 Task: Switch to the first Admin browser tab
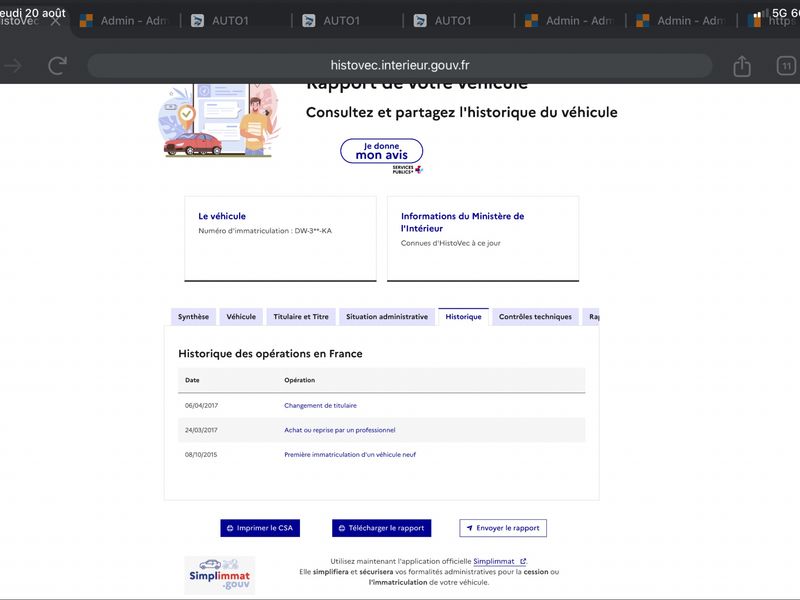[125, 21]
